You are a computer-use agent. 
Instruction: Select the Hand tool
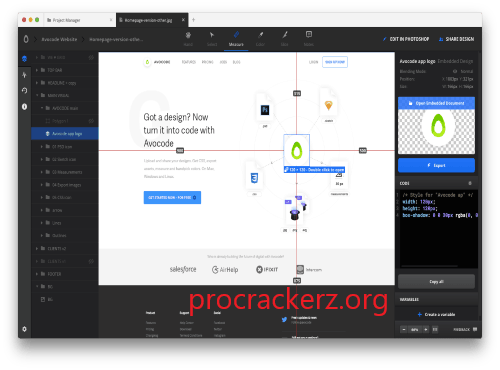click(188, 39)
